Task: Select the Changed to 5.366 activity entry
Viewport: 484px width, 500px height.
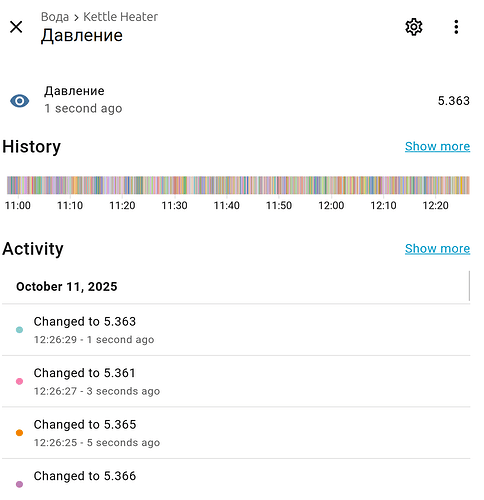Action: (x=236, y=479)
